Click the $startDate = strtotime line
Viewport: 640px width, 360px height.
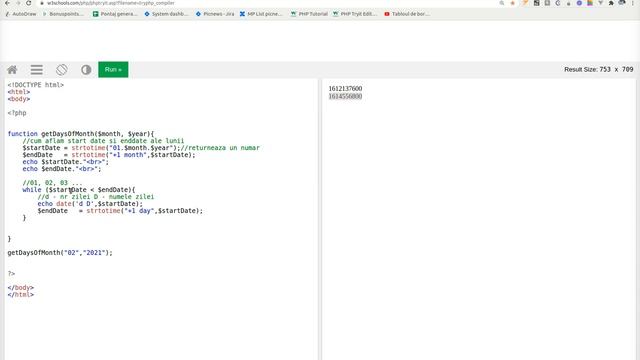pos(141,148)
